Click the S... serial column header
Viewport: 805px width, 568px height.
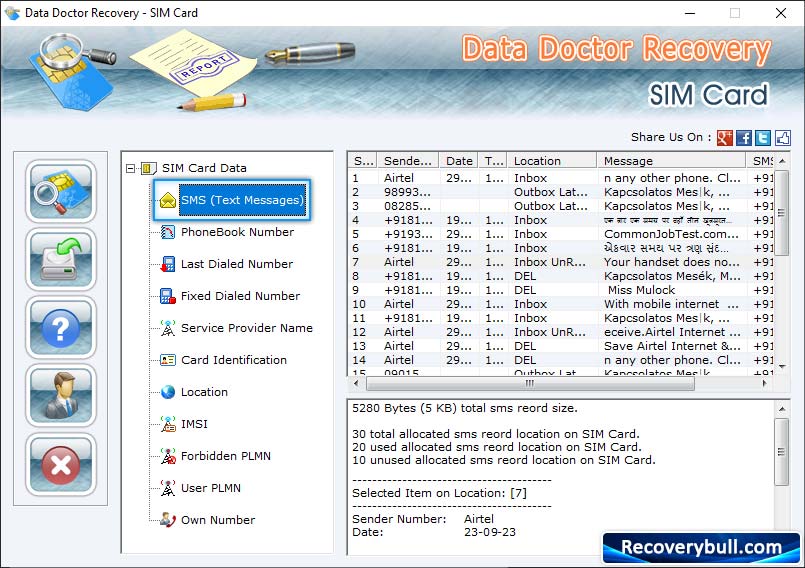tap(363, 161)
